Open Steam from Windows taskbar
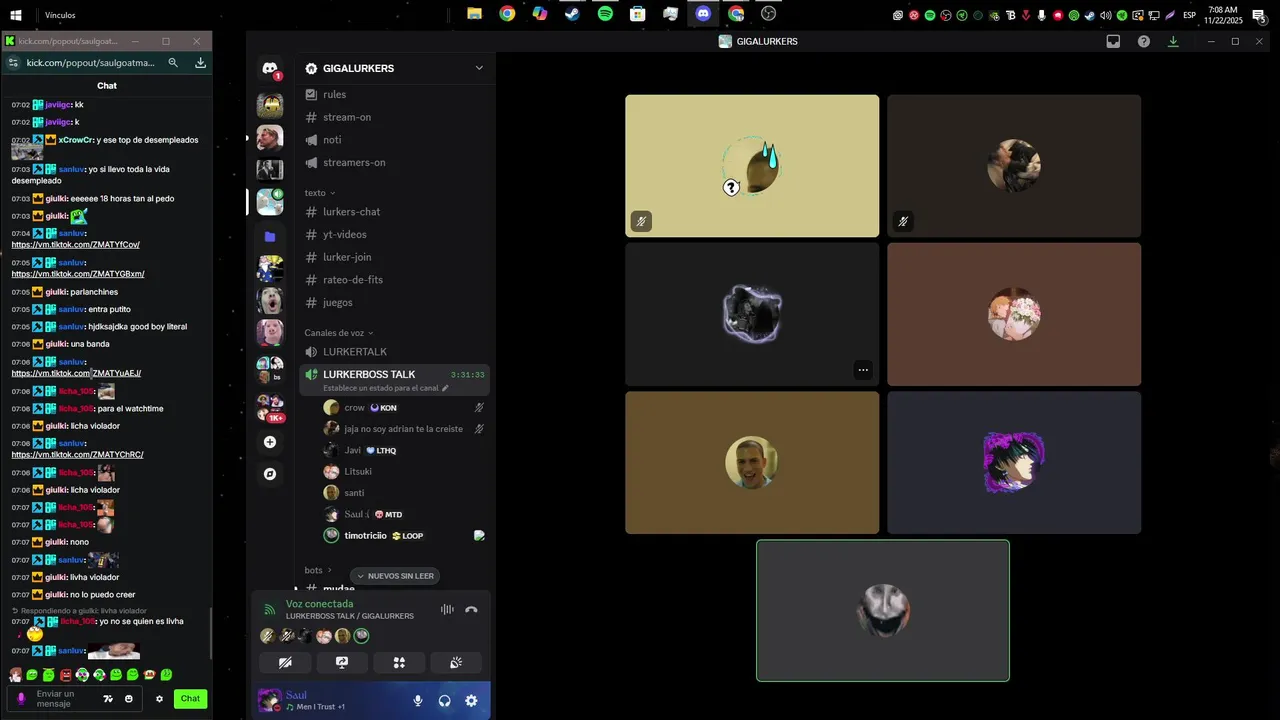 572,14
